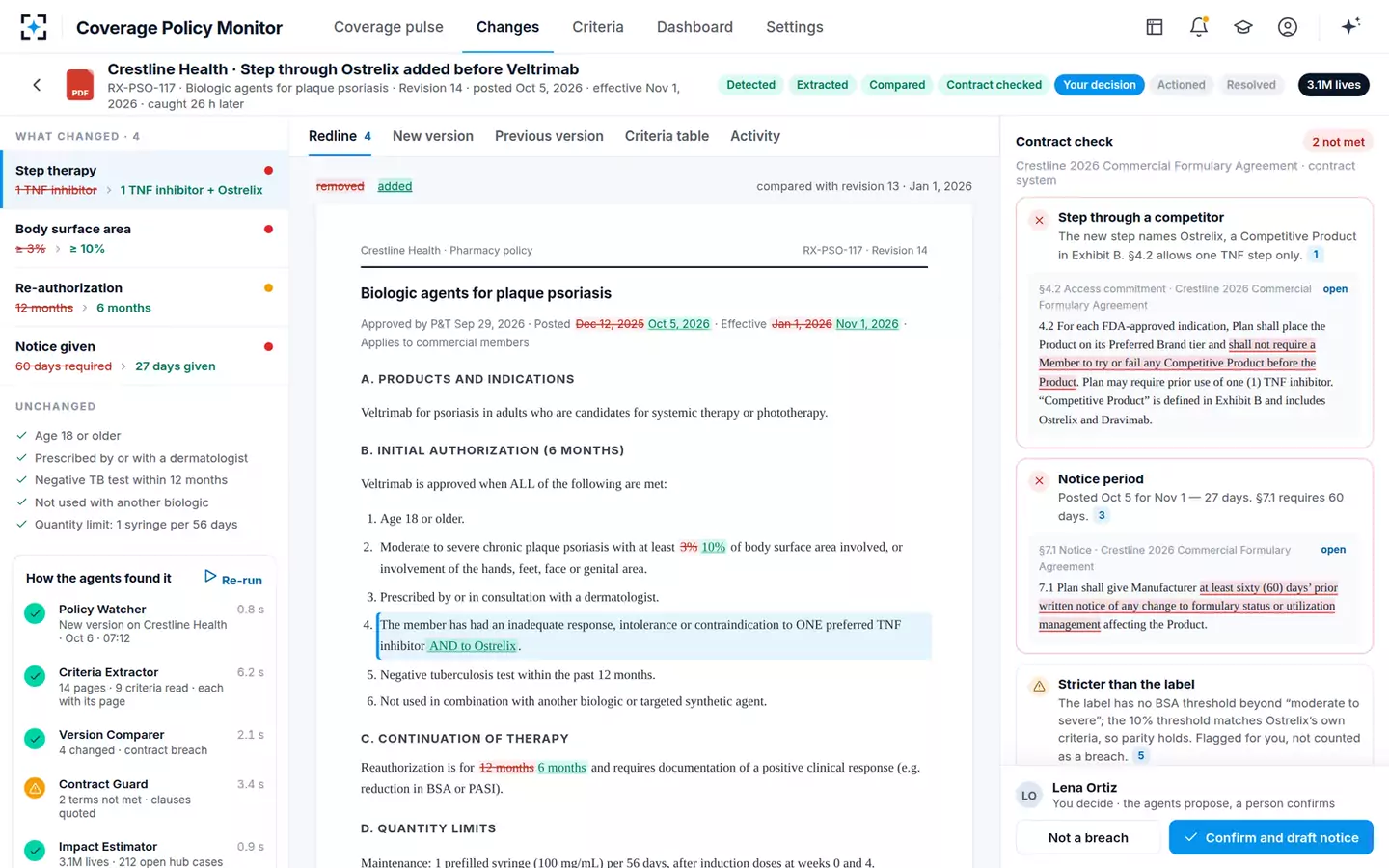Screen dimensions: 1389x868
Task: Click the Version Comparer green check icon
Action: pyautogui.click(x=35, y=739)
